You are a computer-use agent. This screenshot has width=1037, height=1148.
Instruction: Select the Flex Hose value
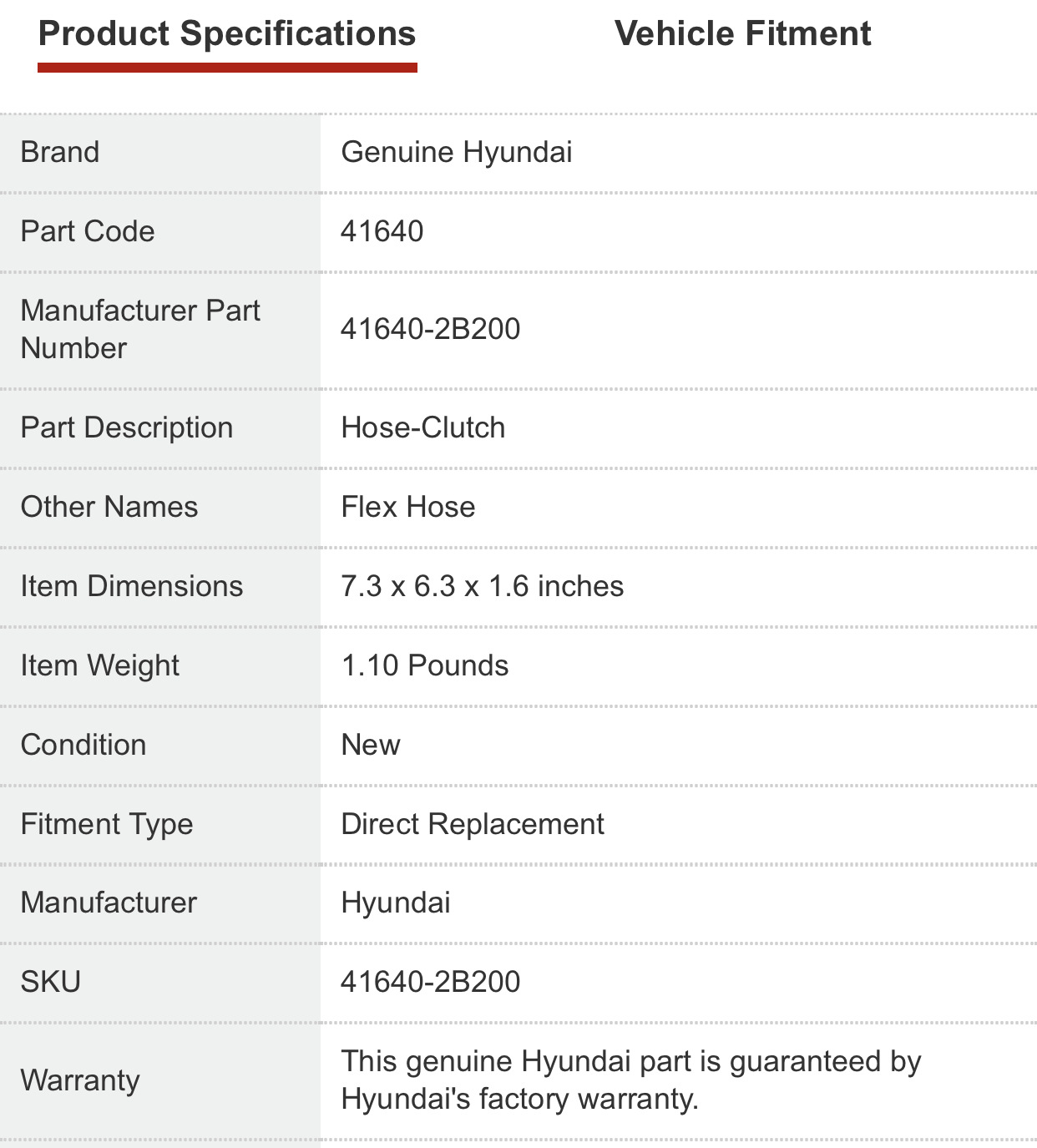(408, 507)
